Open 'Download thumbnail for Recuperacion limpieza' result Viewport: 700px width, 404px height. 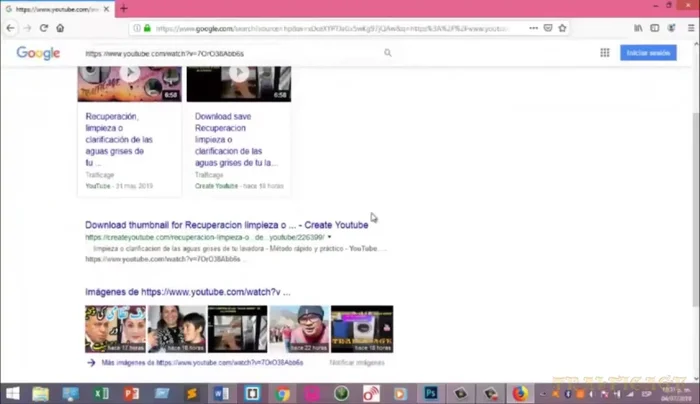tap(227, 225)
